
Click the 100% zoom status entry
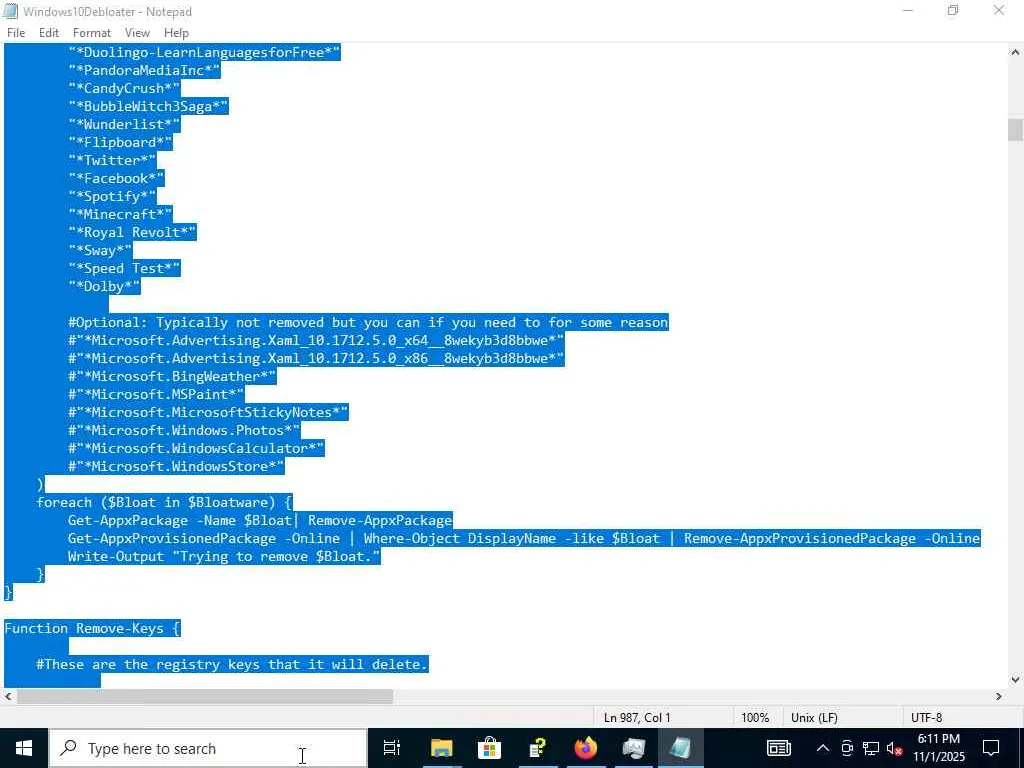pyautogui.click(x=755, y=718)
